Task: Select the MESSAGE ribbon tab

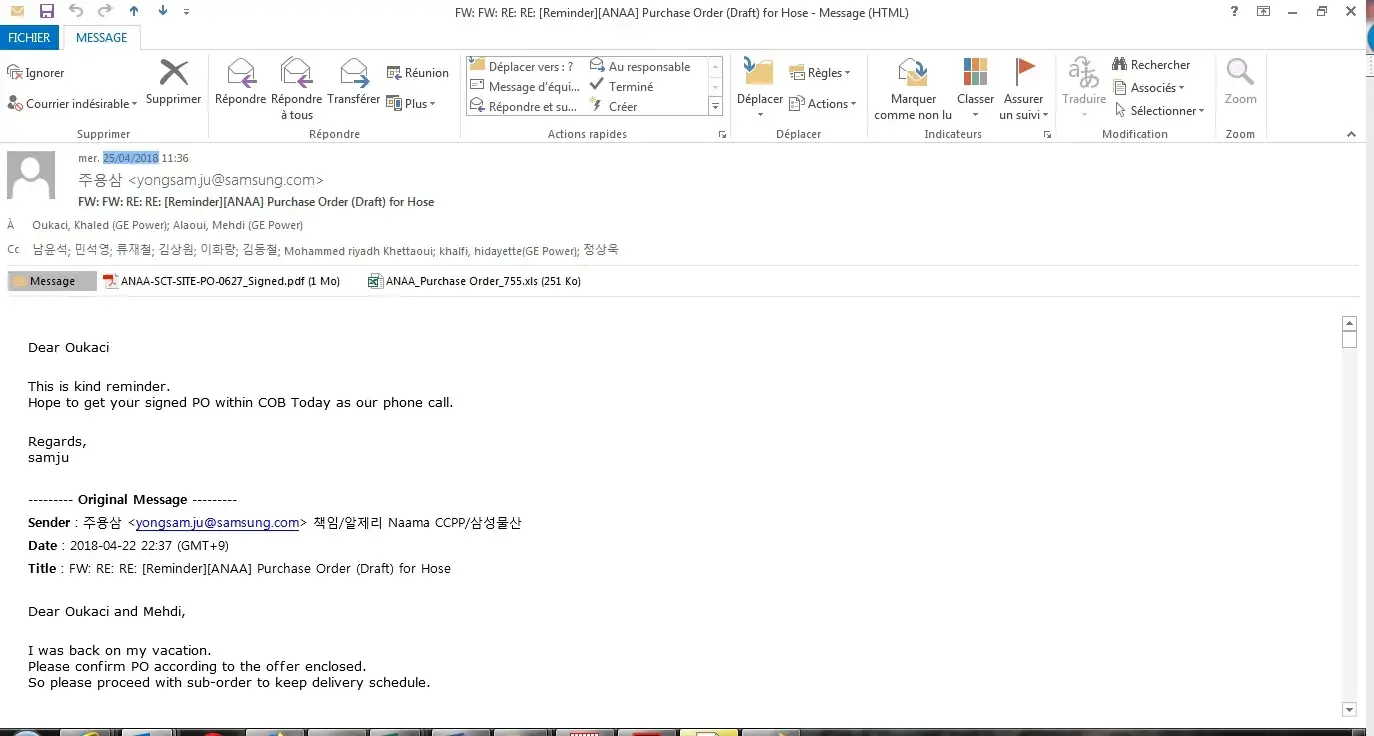Action: 102,38
